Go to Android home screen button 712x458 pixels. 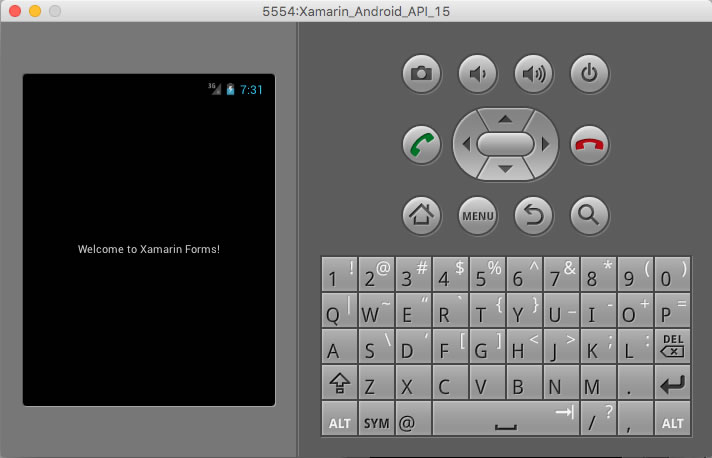(x=421, y=216)
